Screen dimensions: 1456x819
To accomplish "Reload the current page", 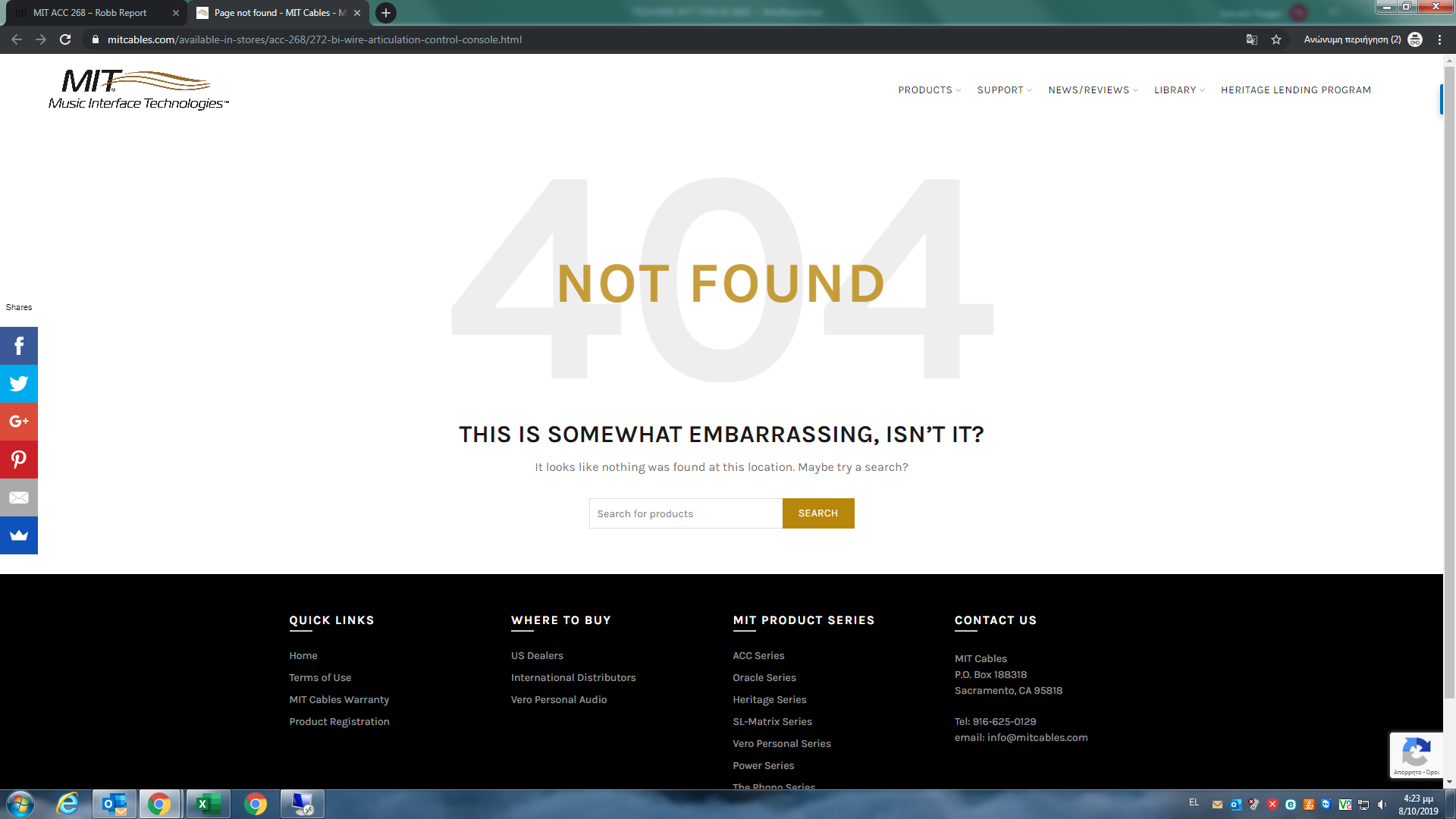I will (x=65, y=39).
